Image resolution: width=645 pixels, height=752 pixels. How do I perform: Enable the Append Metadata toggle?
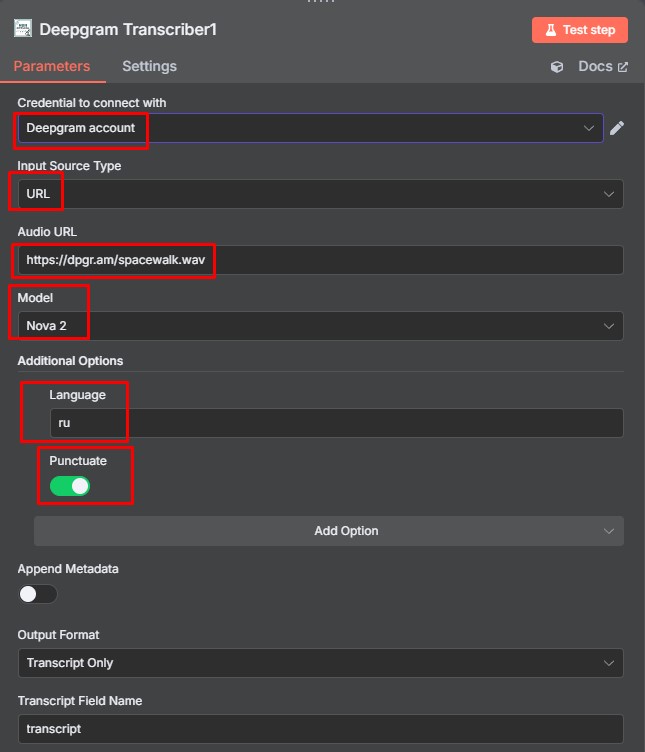click(37, 594)
